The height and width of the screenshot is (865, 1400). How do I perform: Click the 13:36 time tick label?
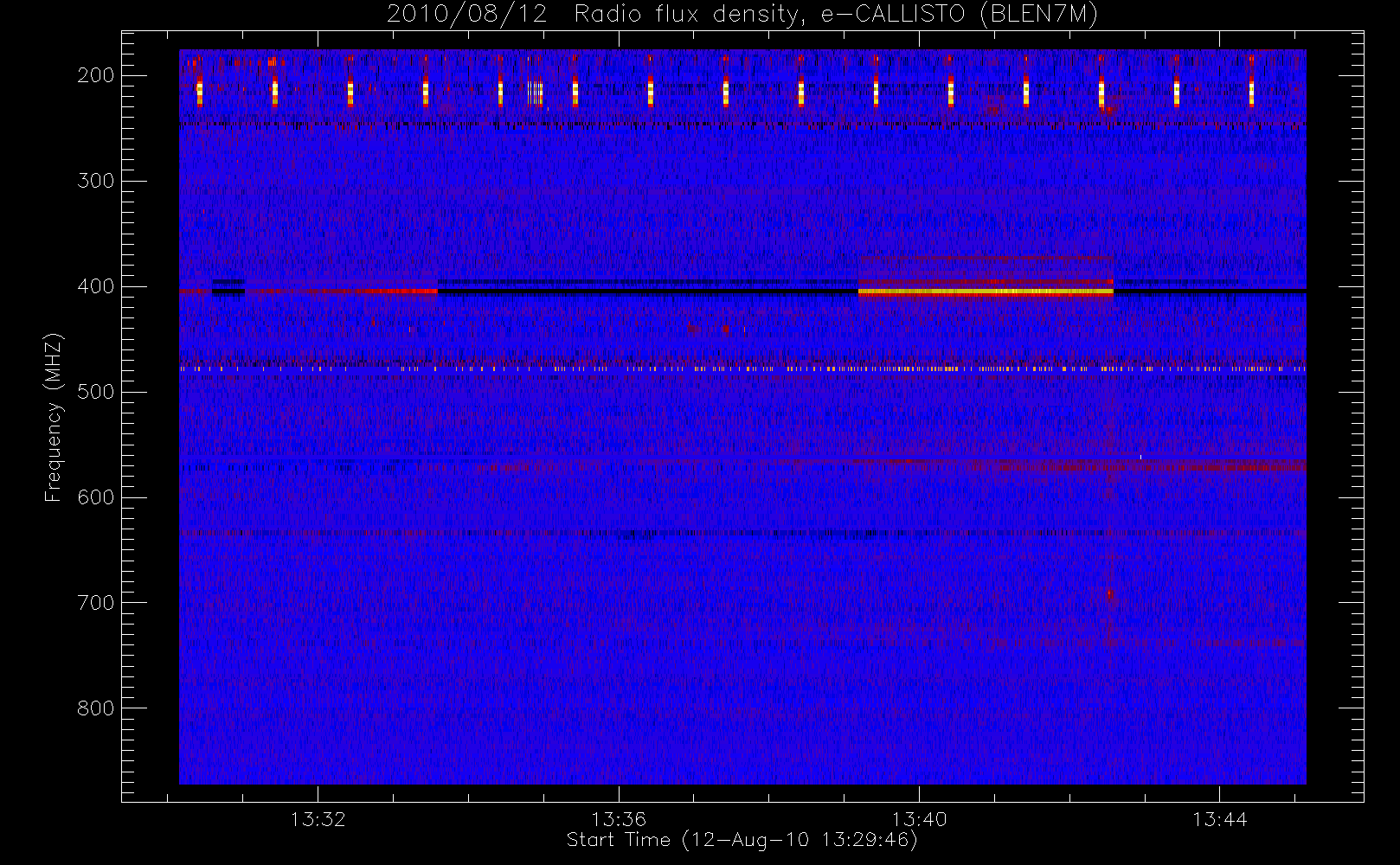click(619, 819)
